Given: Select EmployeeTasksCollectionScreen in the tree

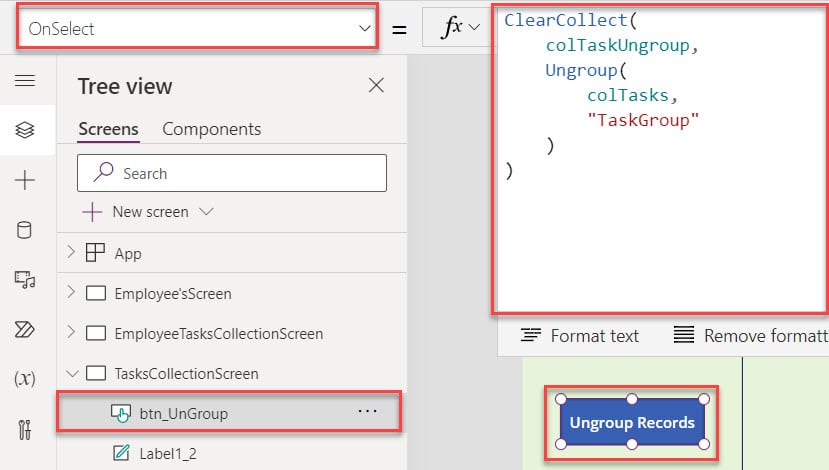Looking at the screenshot, I should [219, 334].
